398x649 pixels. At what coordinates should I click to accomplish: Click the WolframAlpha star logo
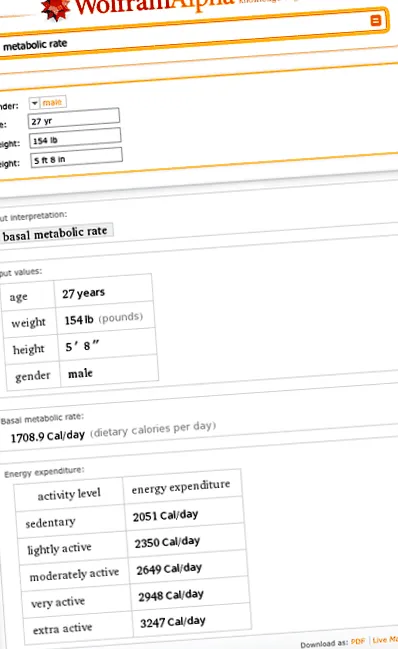55,9
